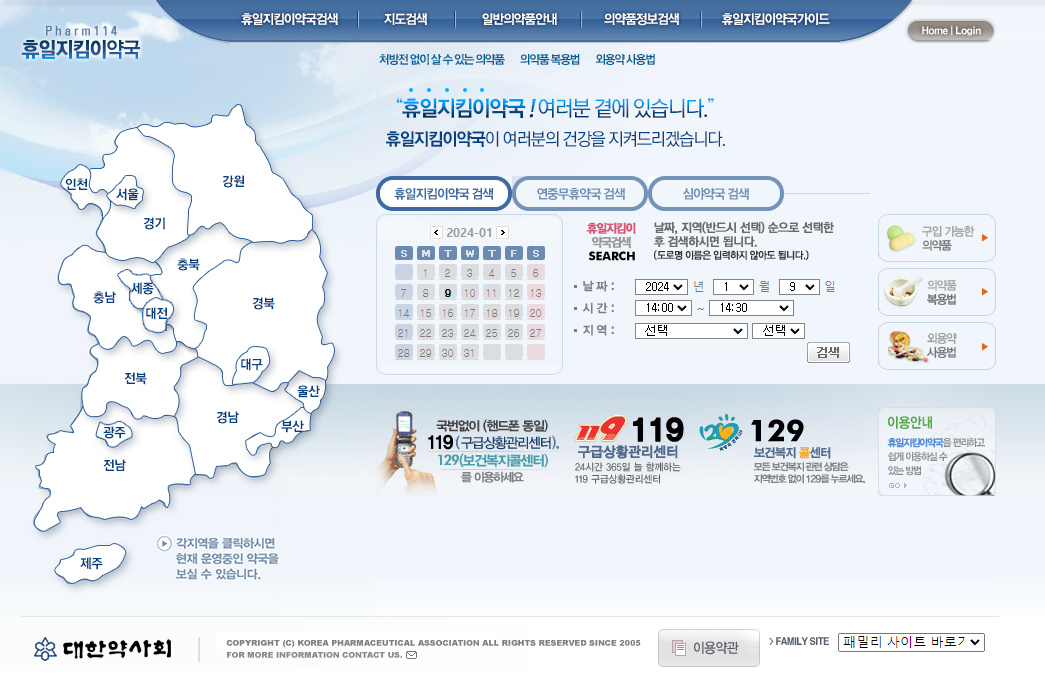Image resolution: width=1045 pixels, height=693 pixels.
Task: Open the month dropdown showing 1
Action: click(x=733, y=287)
